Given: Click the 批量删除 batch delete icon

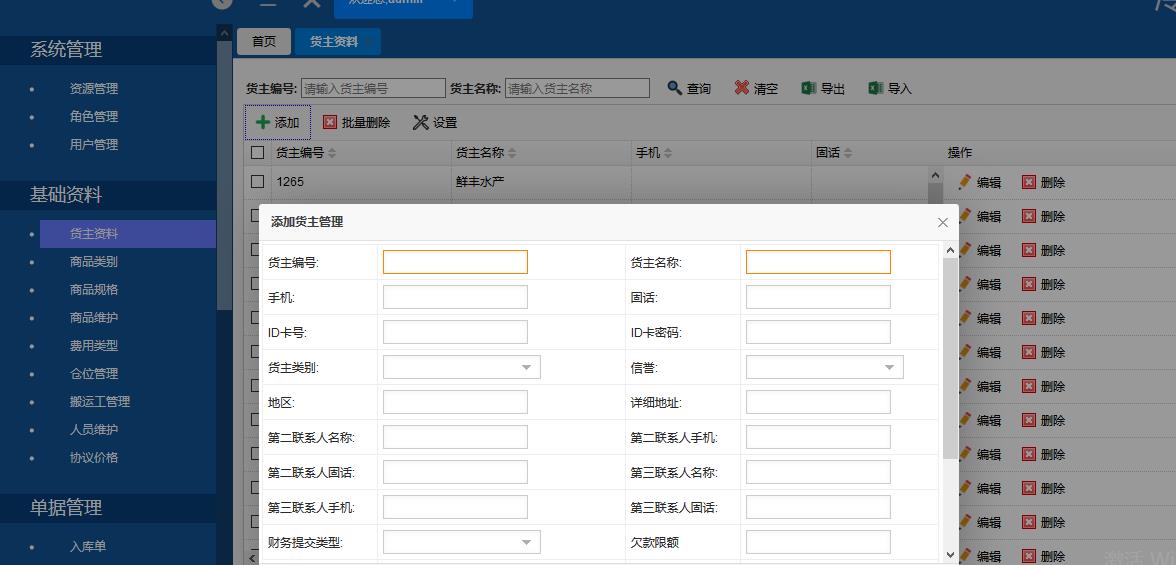Looking at the screenshot, I should coord(330,122).
